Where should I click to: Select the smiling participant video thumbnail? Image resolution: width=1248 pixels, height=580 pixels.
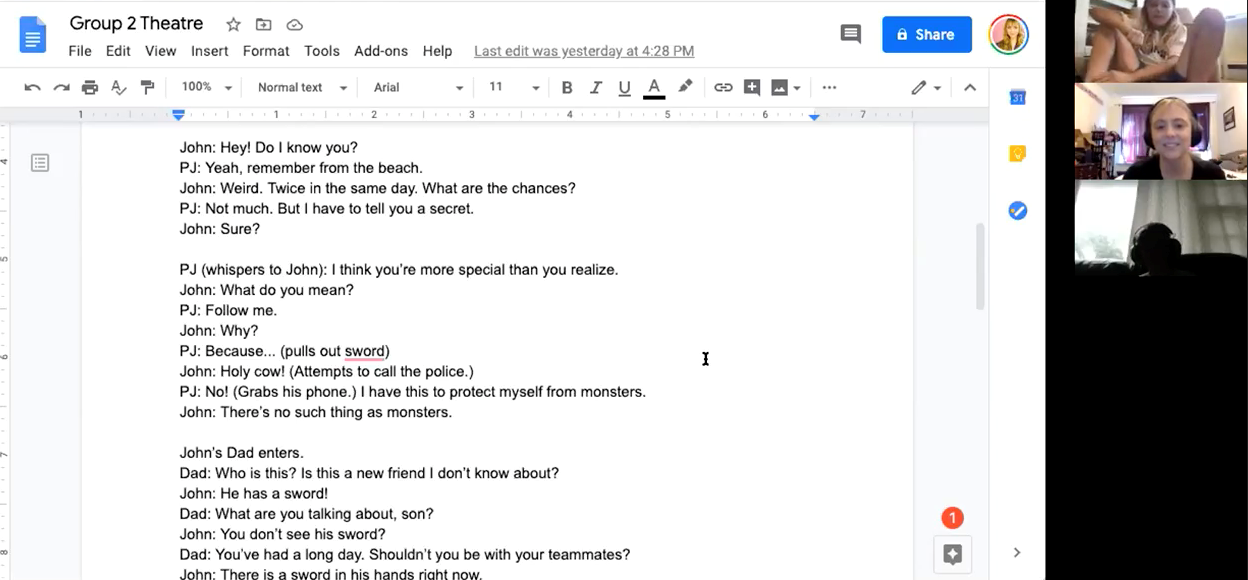click(1160, 131)
